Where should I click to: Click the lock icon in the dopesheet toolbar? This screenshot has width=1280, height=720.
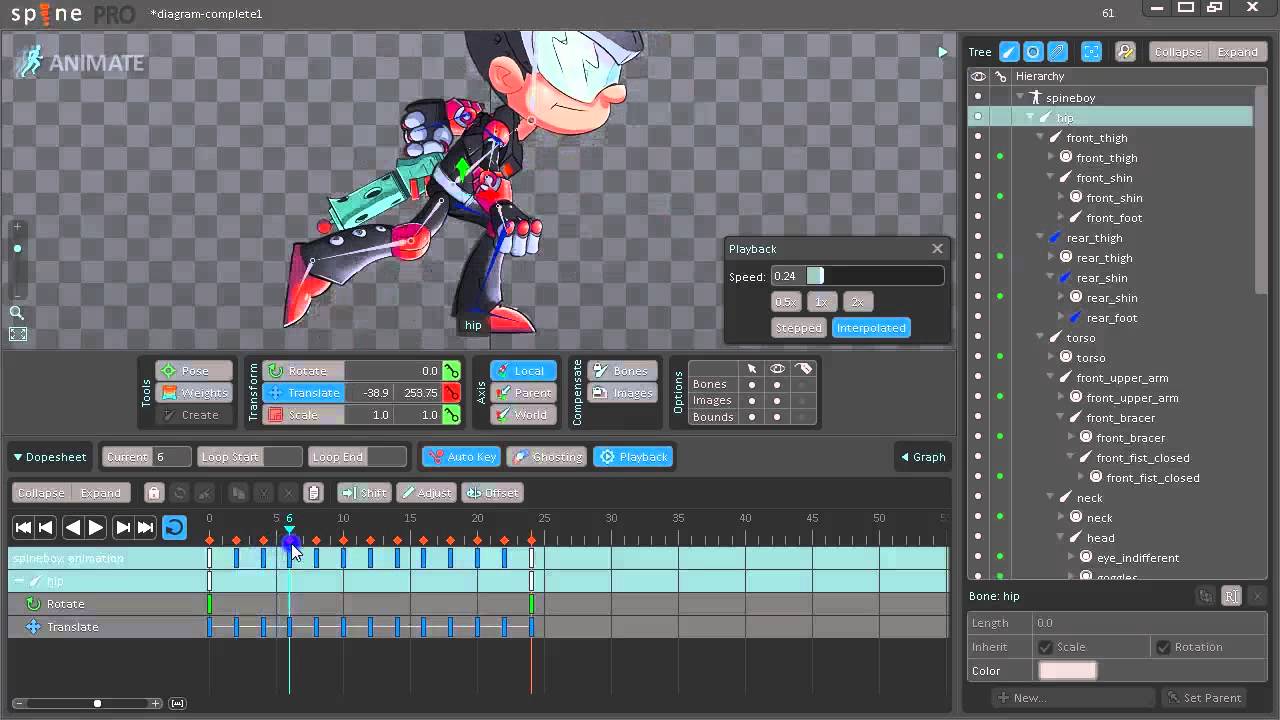(153, 493)
